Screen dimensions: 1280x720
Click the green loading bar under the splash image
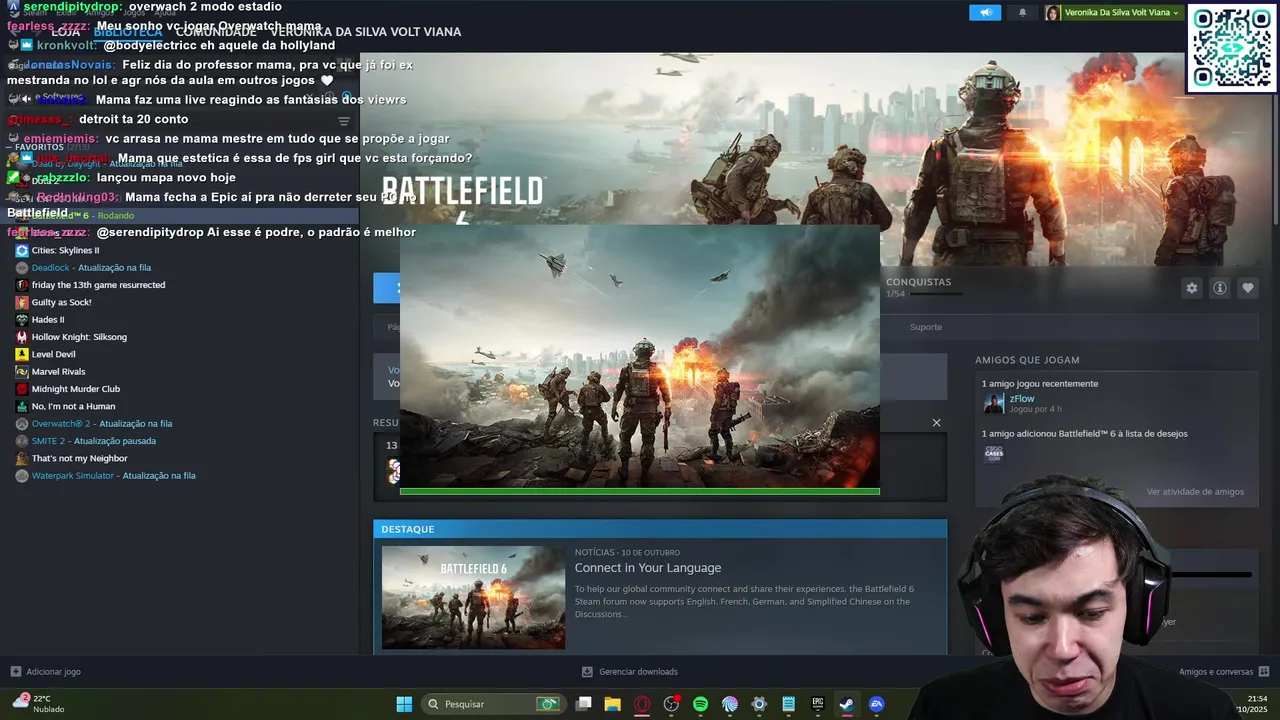tap(640, 491)
